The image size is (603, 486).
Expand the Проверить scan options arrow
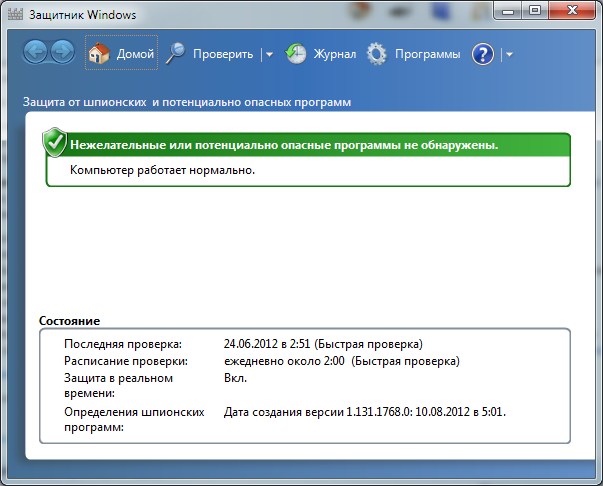[270, 55]
